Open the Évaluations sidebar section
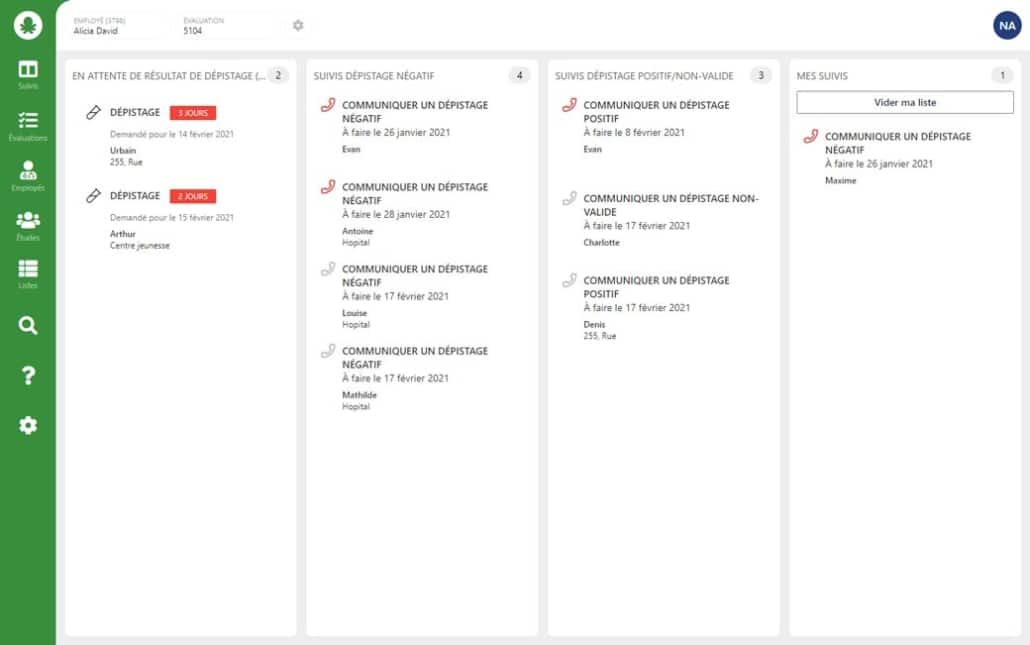1030x645 pixels. [x=28, y=125]
